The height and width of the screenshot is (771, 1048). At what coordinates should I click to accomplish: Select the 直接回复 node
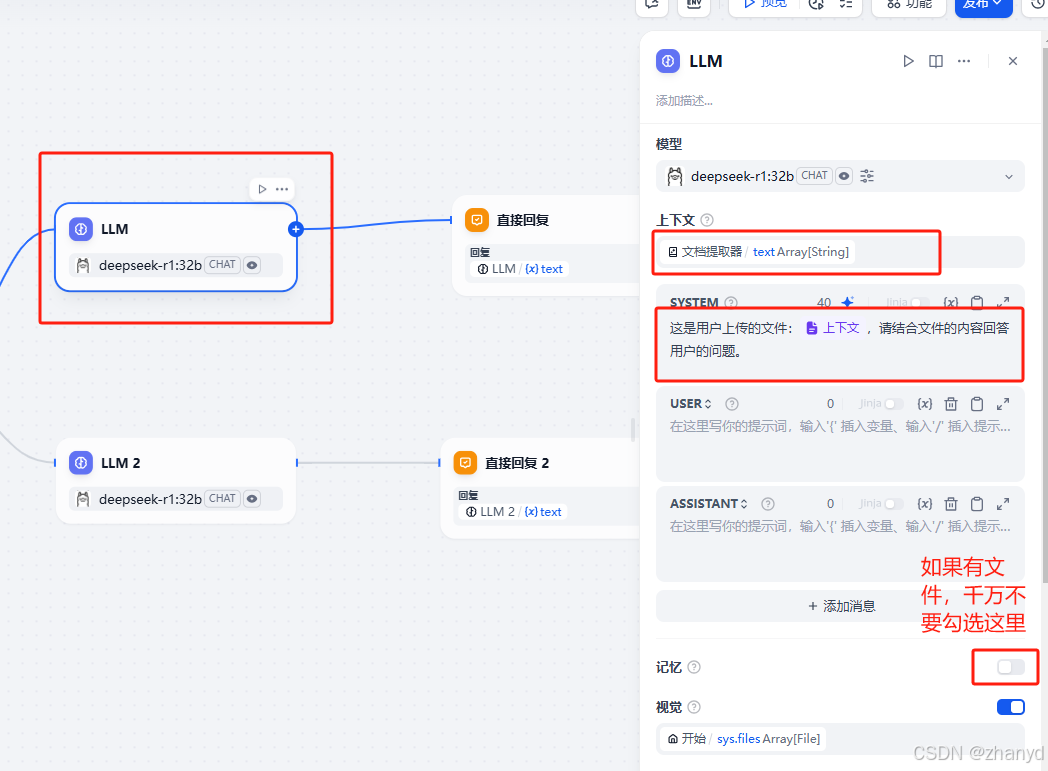(x=546, y=246)
